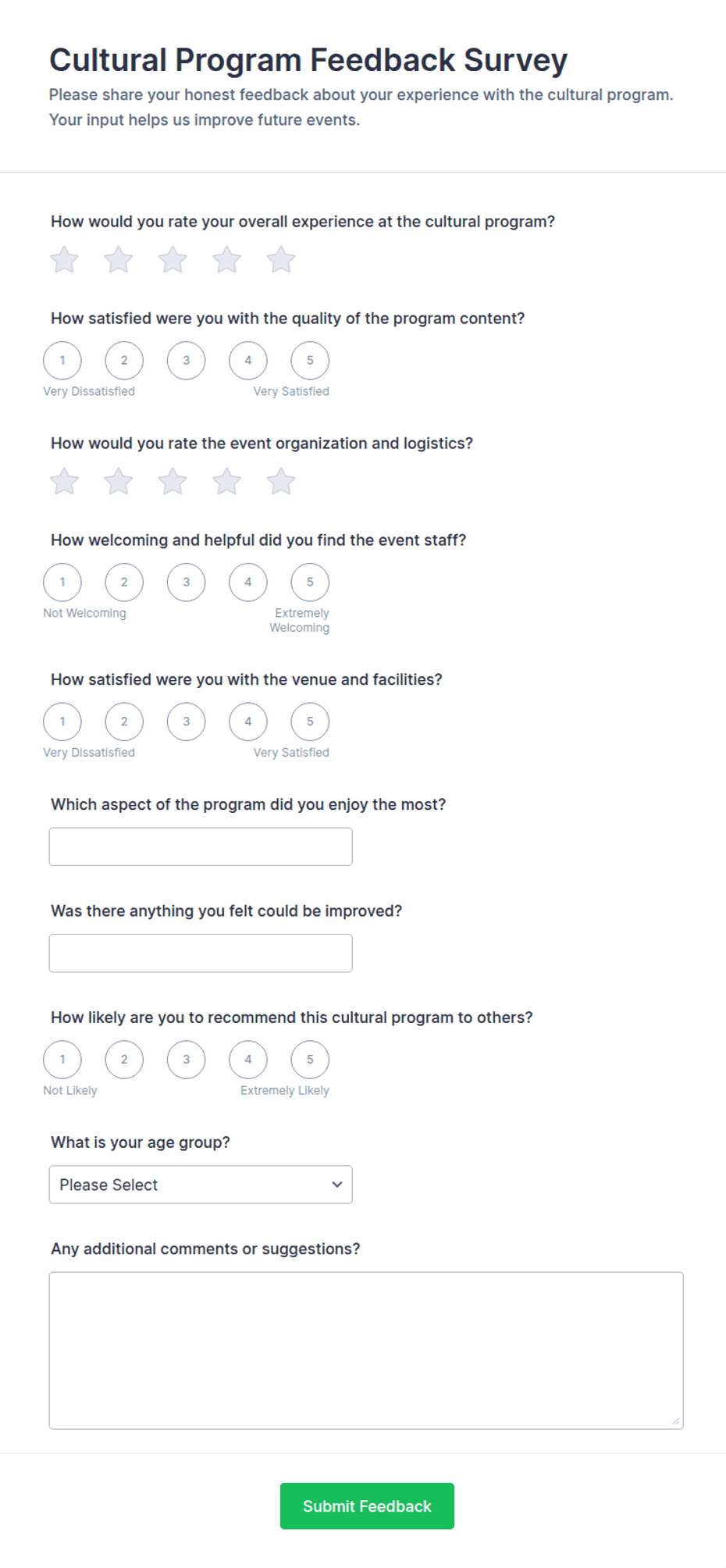
Task: Choose 3 for event staff welcoming rating
Action: pyautogui.click(x=186, y=583)
